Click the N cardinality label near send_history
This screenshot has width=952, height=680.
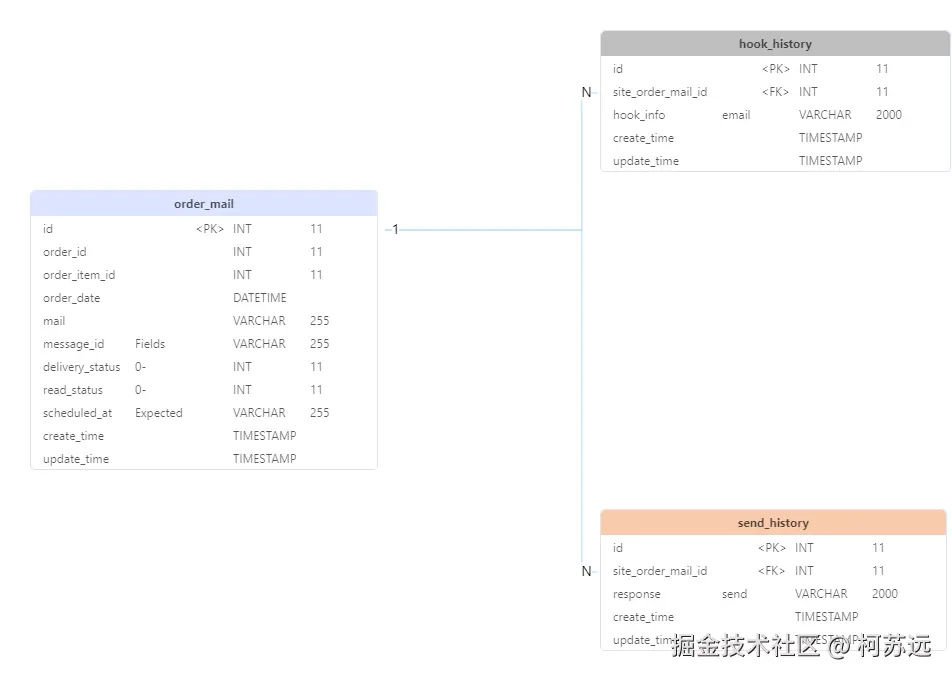pos(586,571)
